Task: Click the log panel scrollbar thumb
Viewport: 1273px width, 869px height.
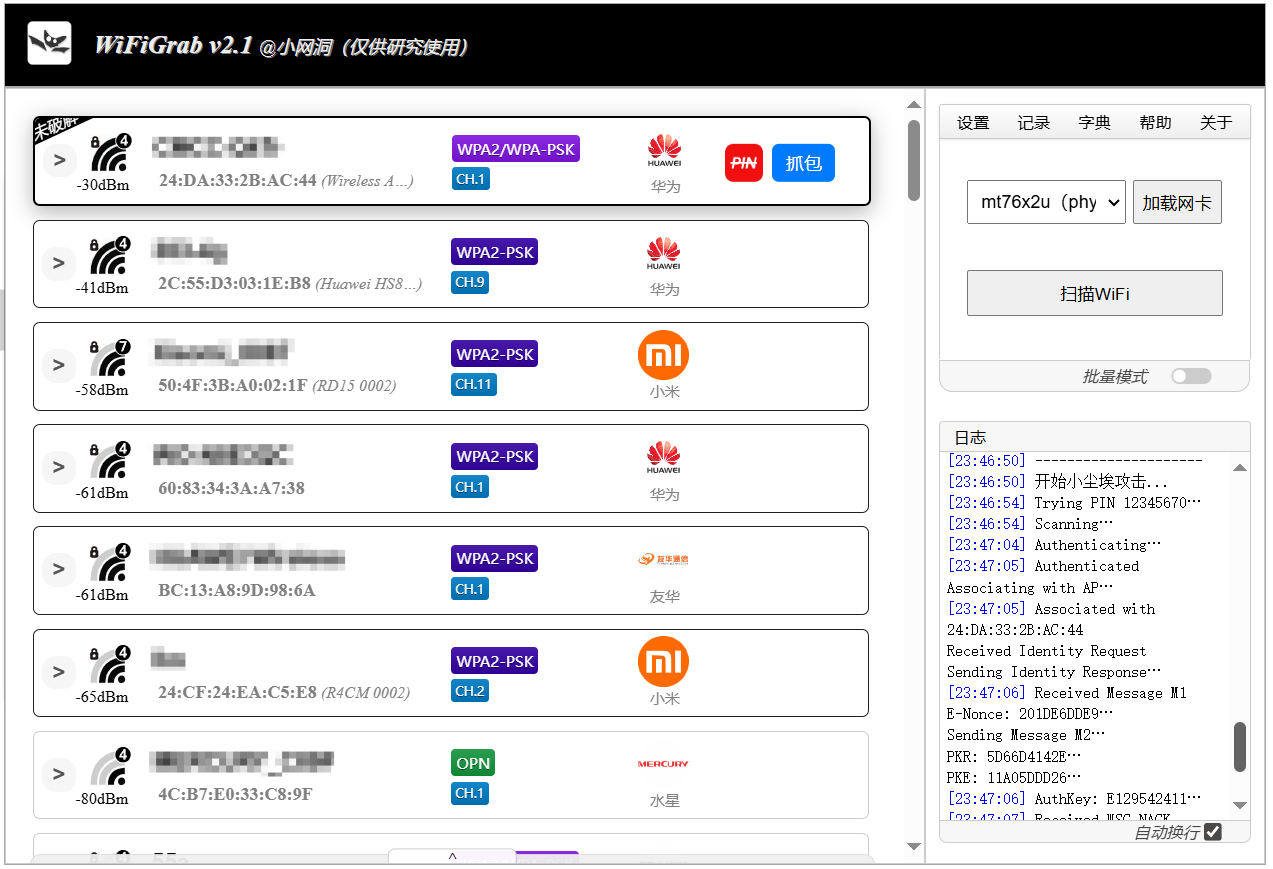Action: click(1240, 747)
